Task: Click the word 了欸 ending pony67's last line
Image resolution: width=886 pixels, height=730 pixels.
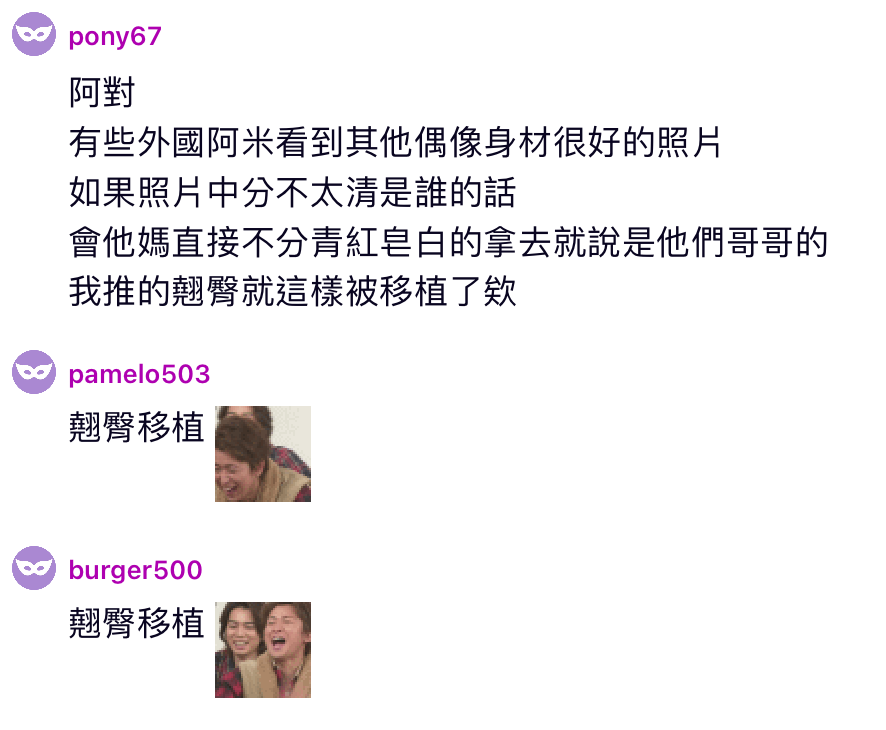Action: coord(483,292)
